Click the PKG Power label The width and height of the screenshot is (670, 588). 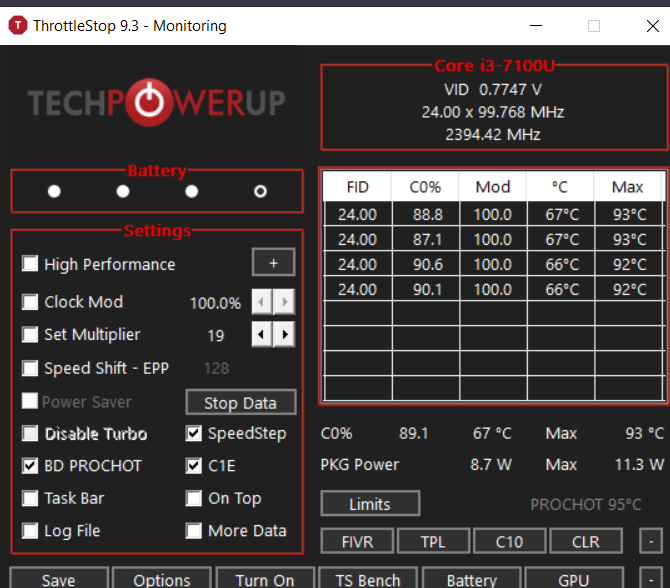[x=359, y=465]
